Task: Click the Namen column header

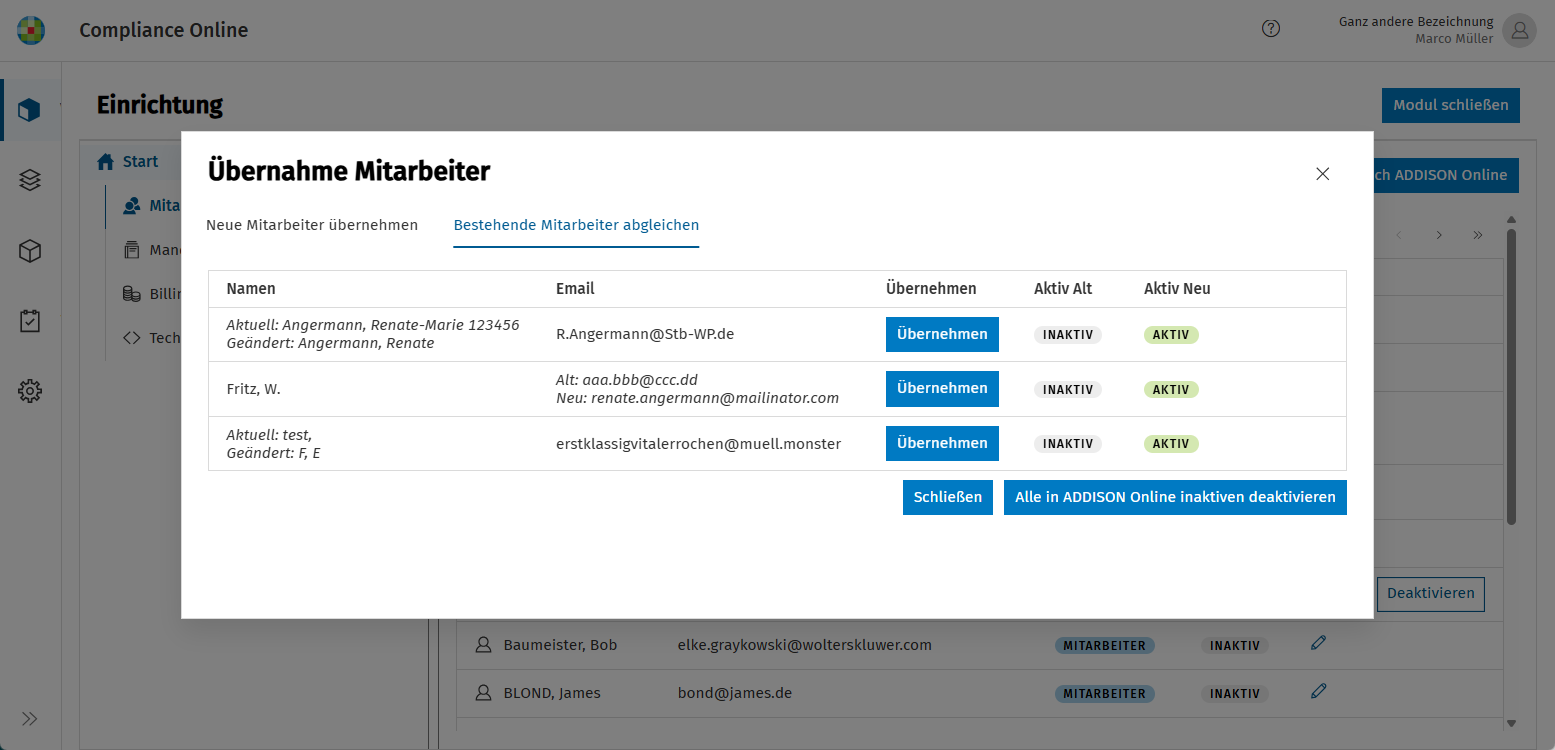Action: click(251, 289)
